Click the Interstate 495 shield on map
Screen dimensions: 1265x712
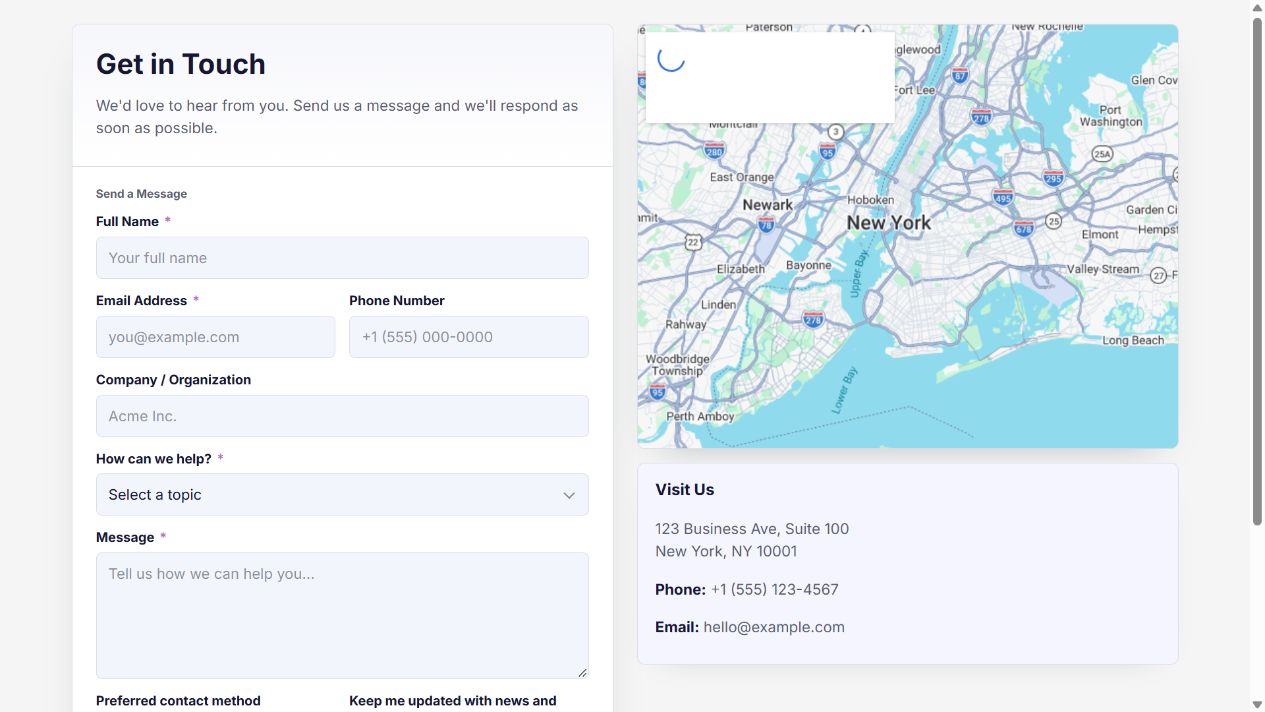(x=1003, y=196)
